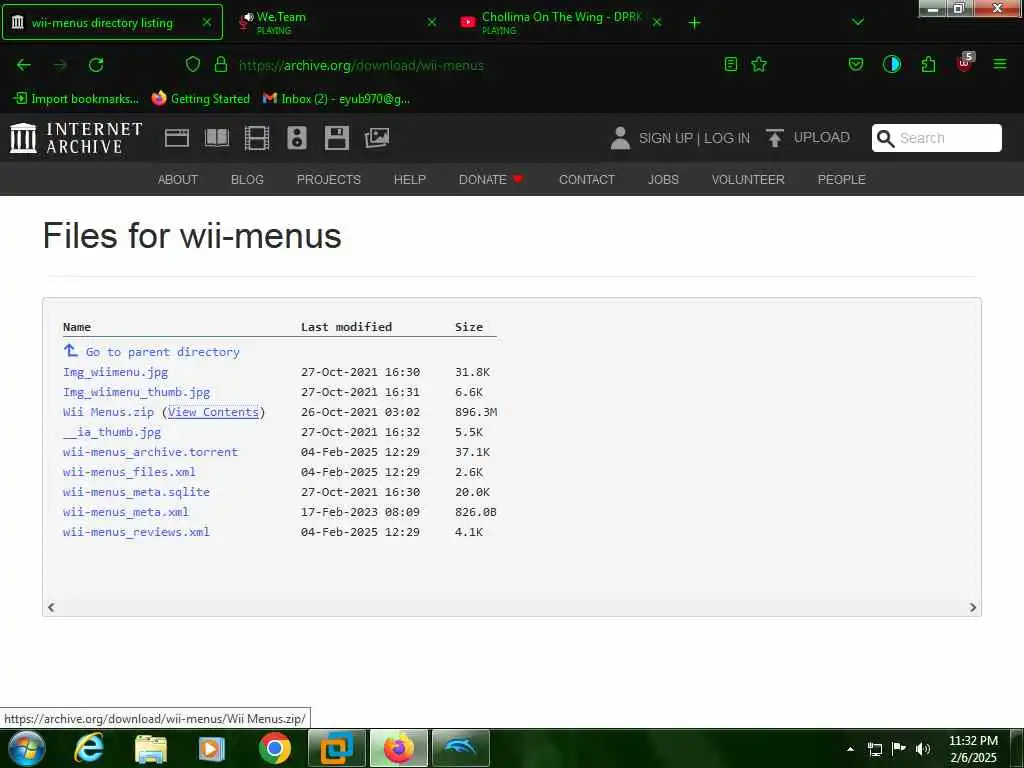Open a new tab with plus button

pos(694,23)
